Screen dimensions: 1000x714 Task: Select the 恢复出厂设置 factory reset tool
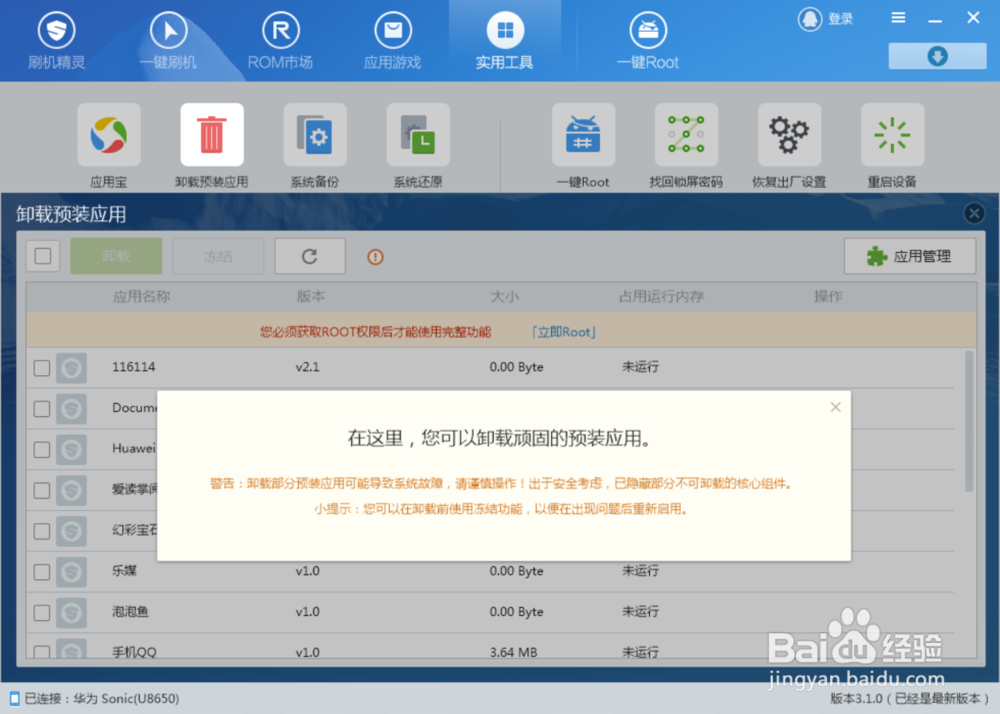point(789,135)
